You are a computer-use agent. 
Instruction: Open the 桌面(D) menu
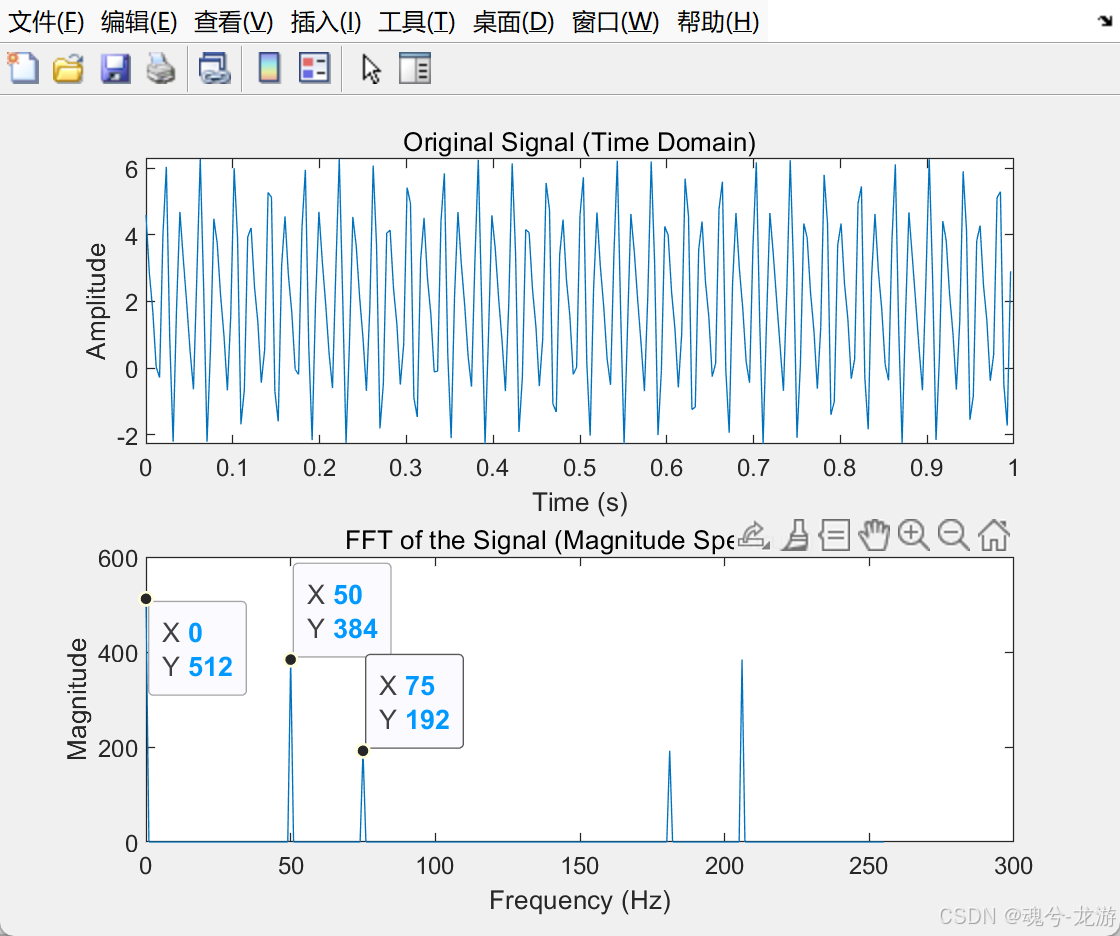513,22
